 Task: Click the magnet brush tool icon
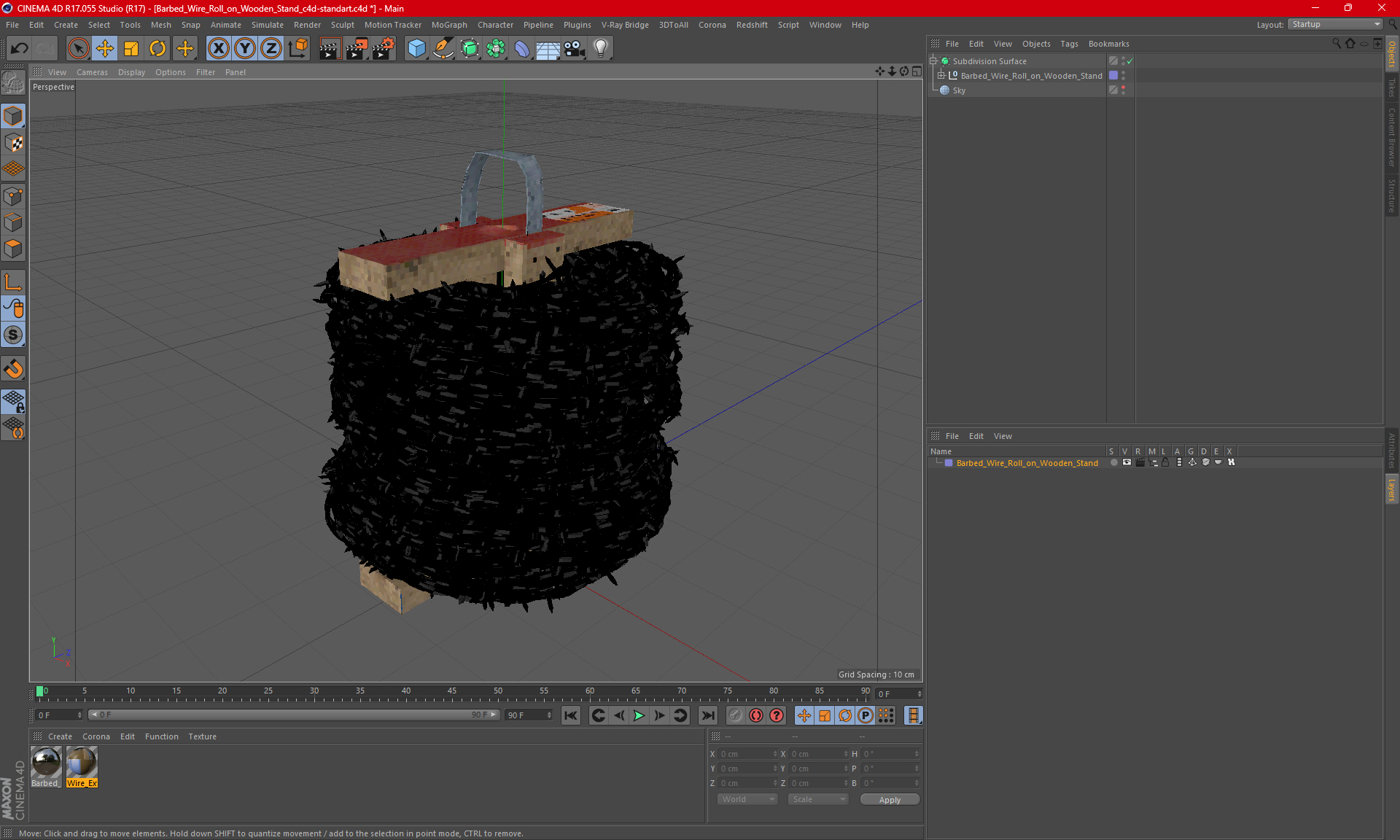(x=13, y=368)
